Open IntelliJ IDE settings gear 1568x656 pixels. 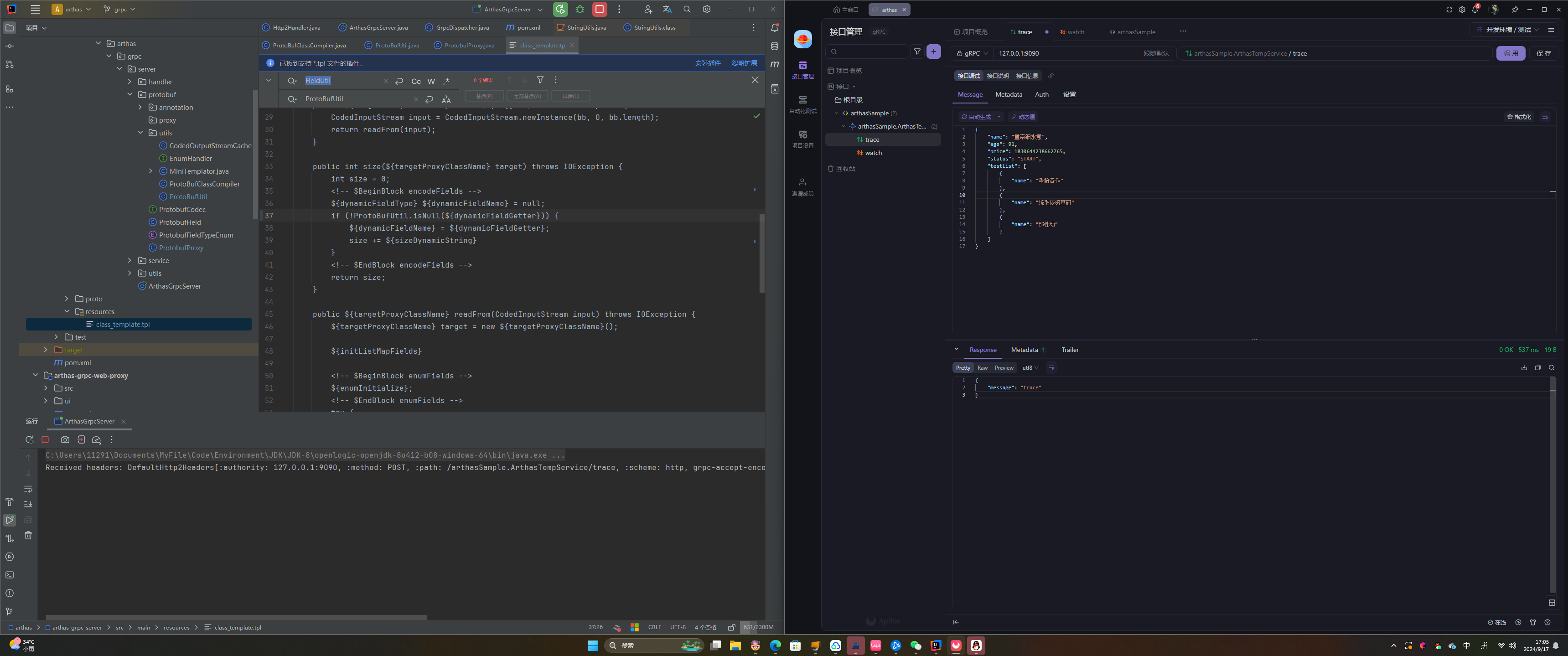[x=707, y=9]
